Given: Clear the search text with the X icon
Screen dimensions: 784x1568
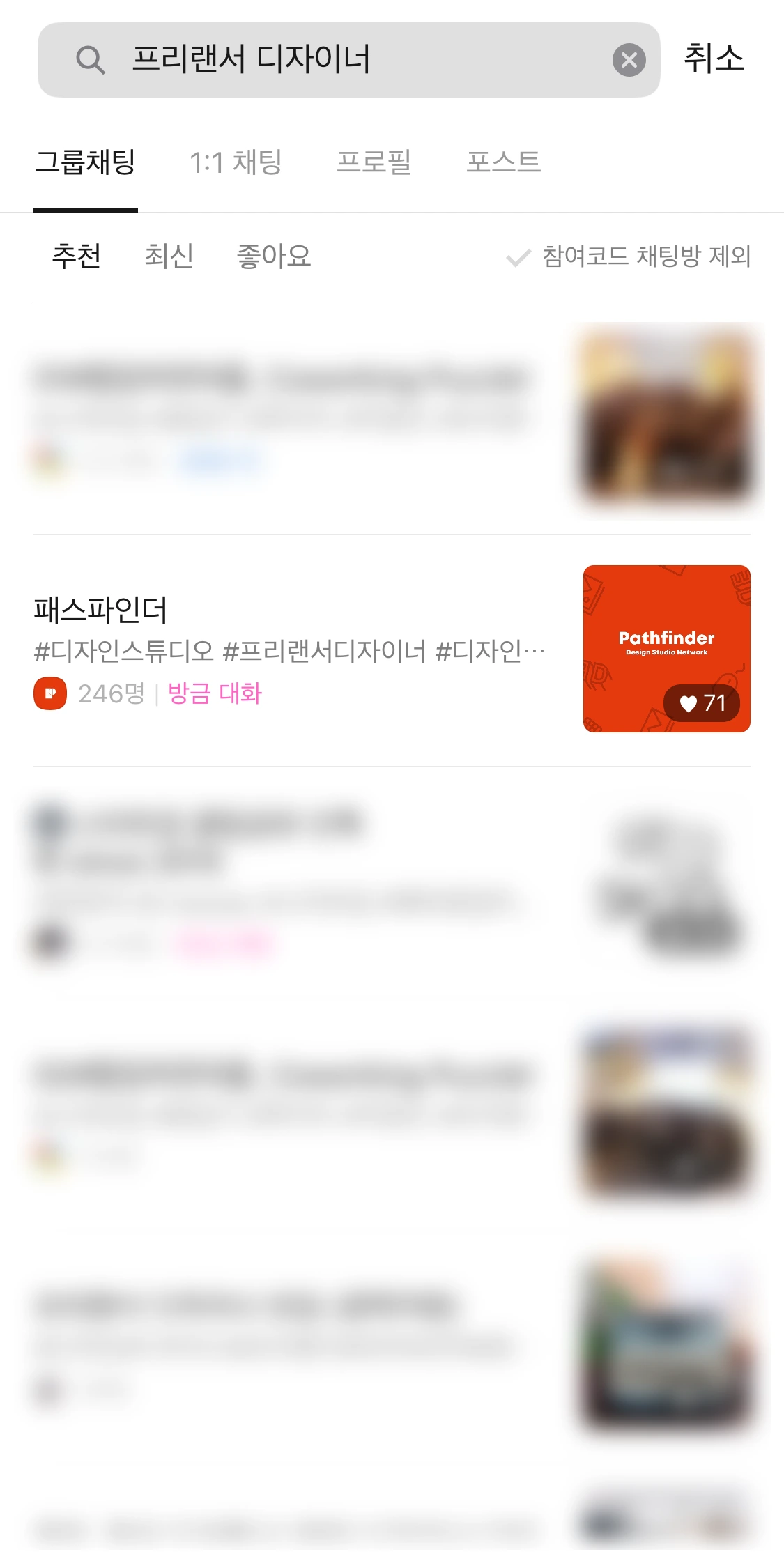Looking at the screenshot, I should 629,60.
